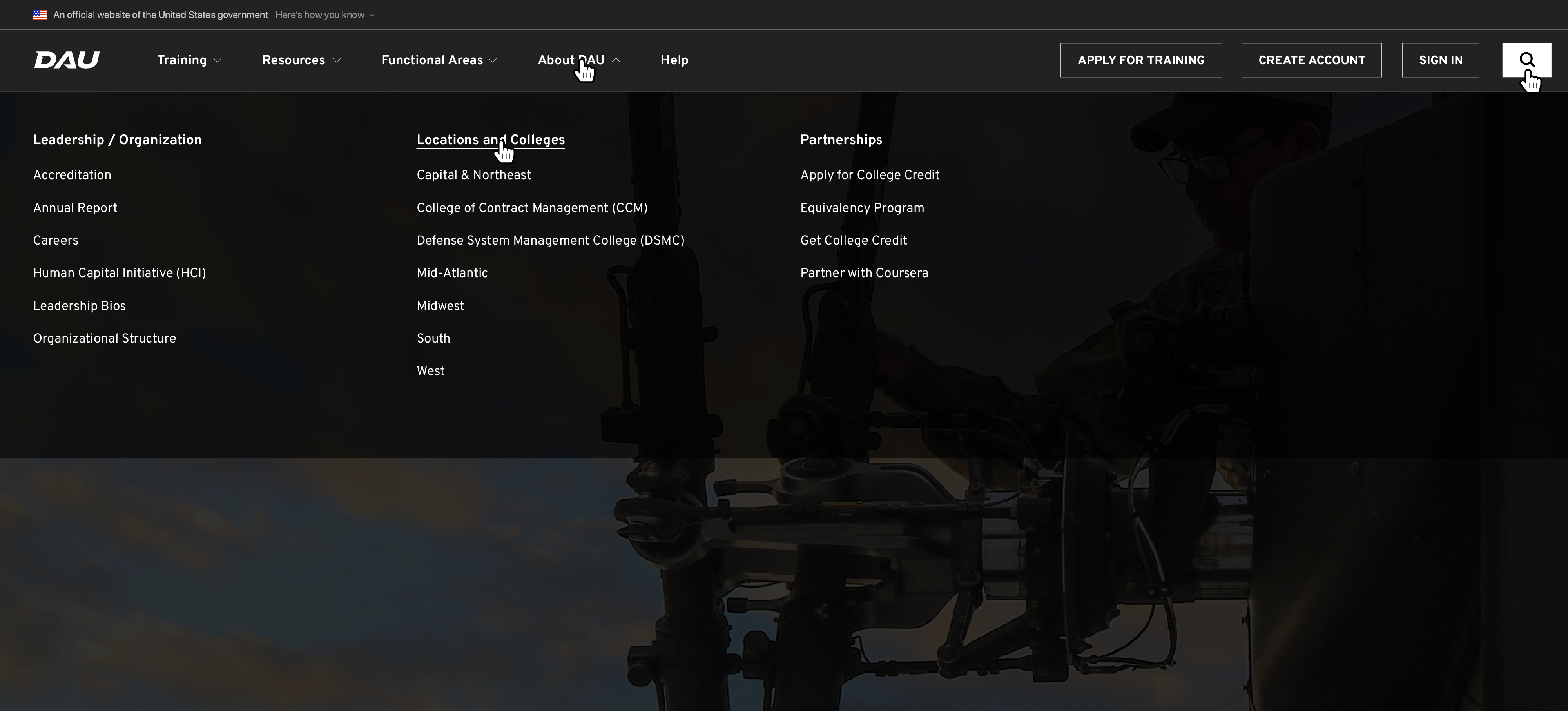Expand the Training menu
Screen dimensions: 1568x711
(189, 60)
